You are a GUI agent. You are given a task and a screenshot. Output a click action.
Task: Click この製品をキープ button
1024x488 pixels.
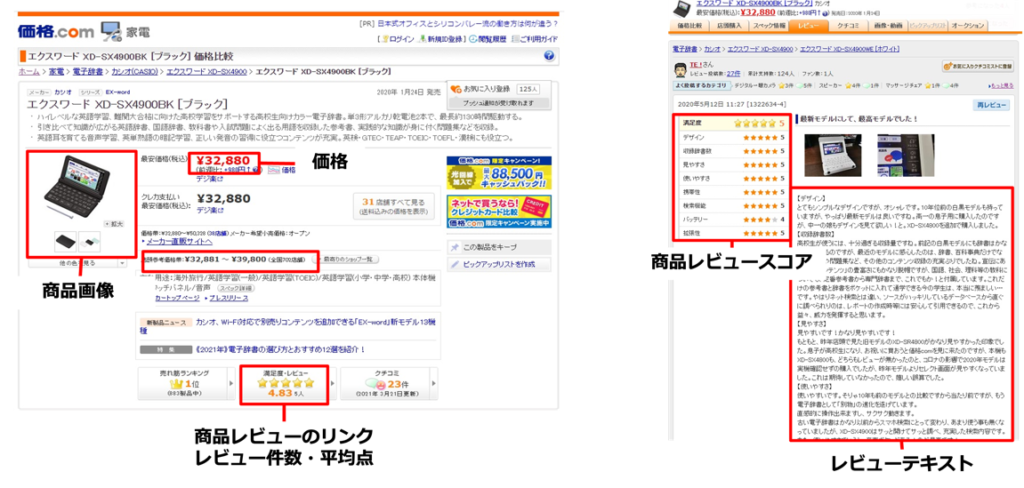click(x=498, y=247)
